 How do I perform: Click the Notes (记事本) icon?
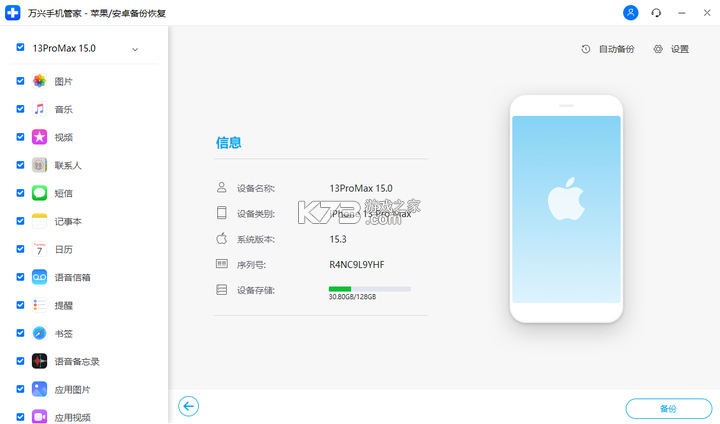point(39,221)
